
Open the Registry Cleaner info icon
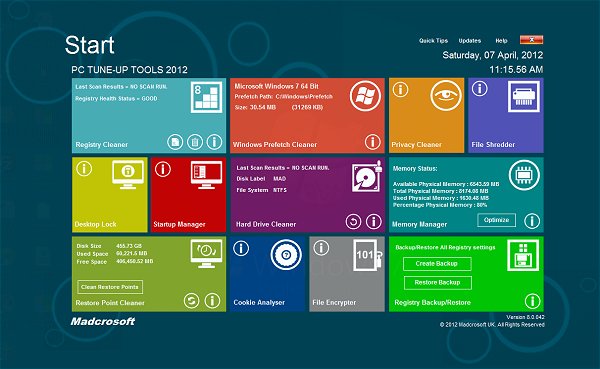pyautogui.click(x=214, y=142)
